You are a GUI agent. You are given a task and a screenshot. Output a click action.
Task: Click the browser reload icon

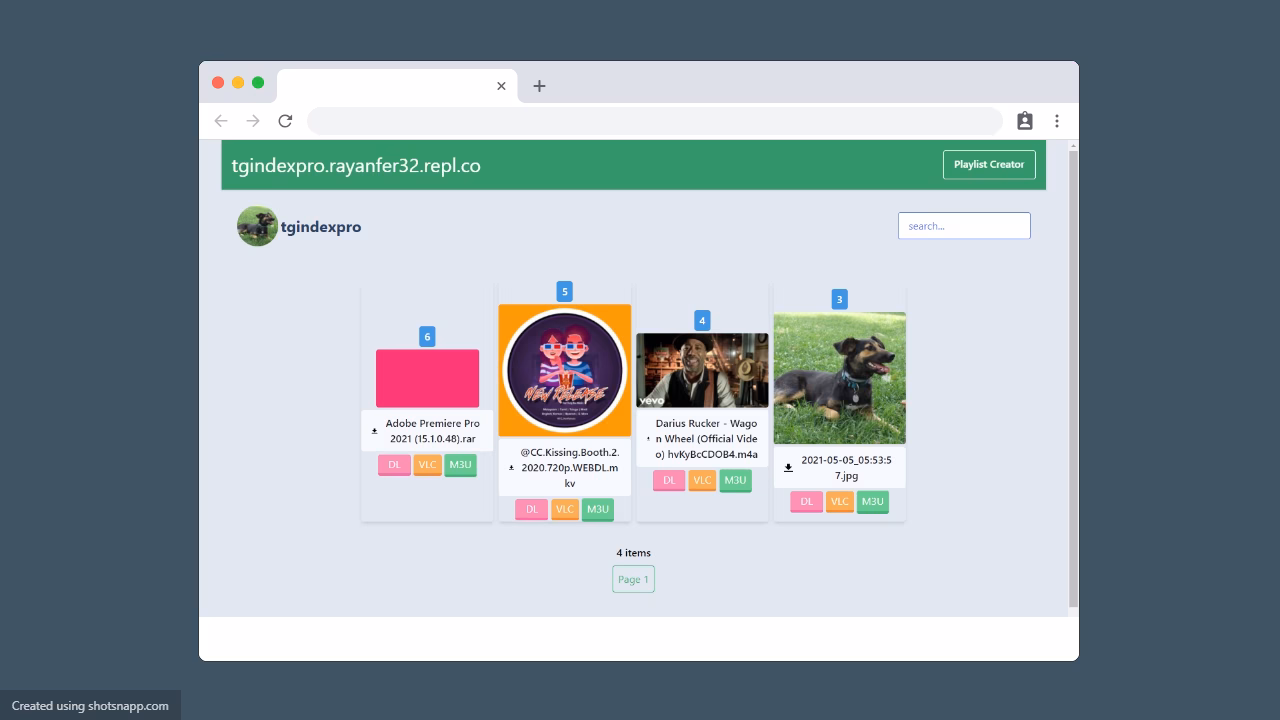point(285,121)
